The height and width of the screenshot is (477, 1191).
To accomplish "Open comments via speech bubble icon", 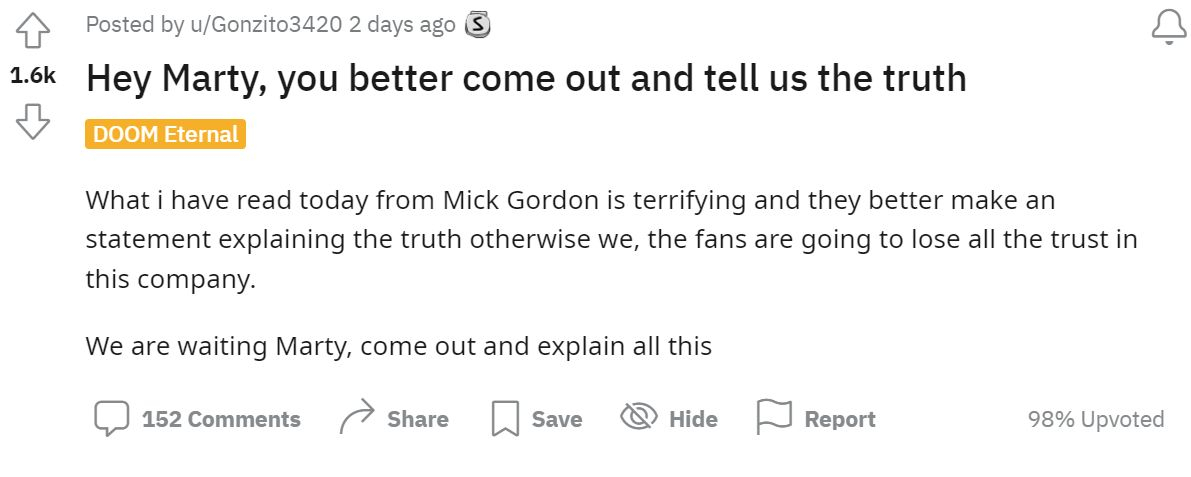I will pyautogui.click(x=112, y=418).
